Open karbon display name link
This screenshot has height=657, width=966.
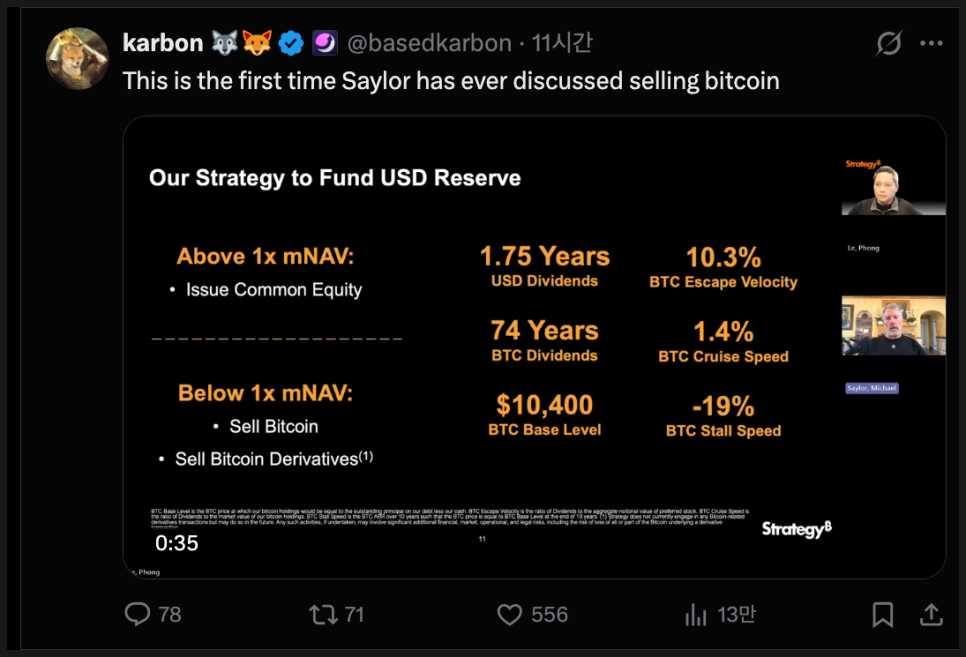point(163,43)
